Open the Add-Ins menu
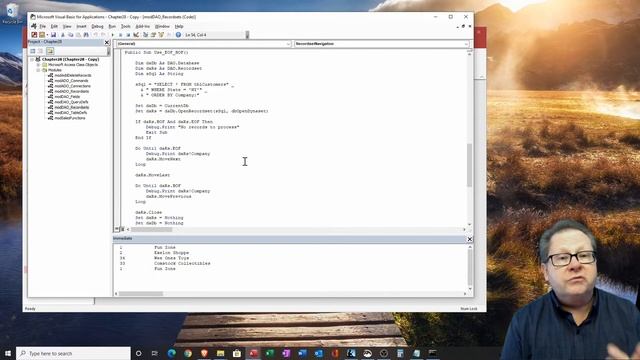The width and height of the screenshot is (640, 360). [142, 27]
